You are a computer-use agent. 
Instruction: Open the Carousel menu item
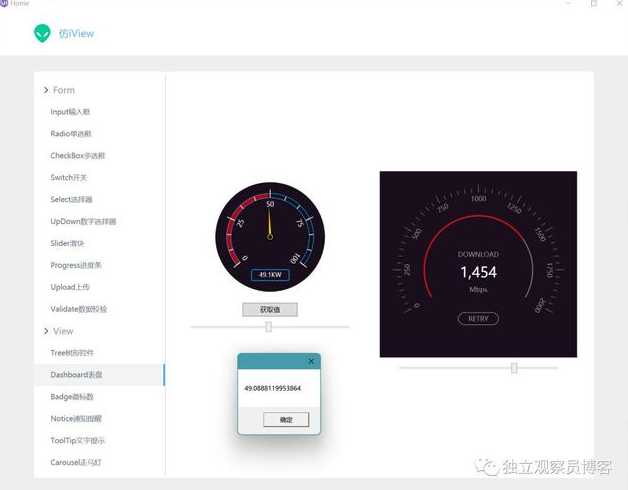pyautogui.click(x=76, y=462)
